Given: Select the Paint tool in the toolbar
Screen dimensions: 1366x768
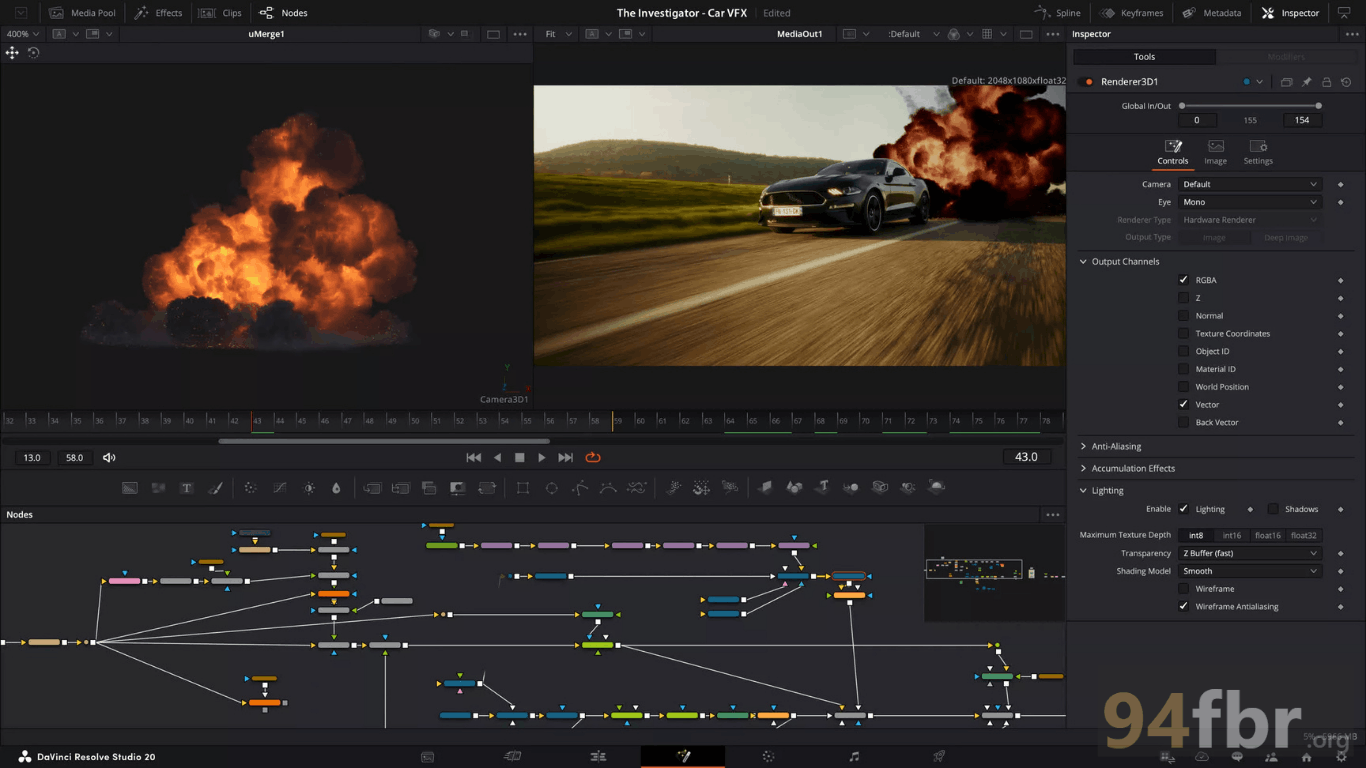Looking at the screenshot, I should click(x=215, y=488).
